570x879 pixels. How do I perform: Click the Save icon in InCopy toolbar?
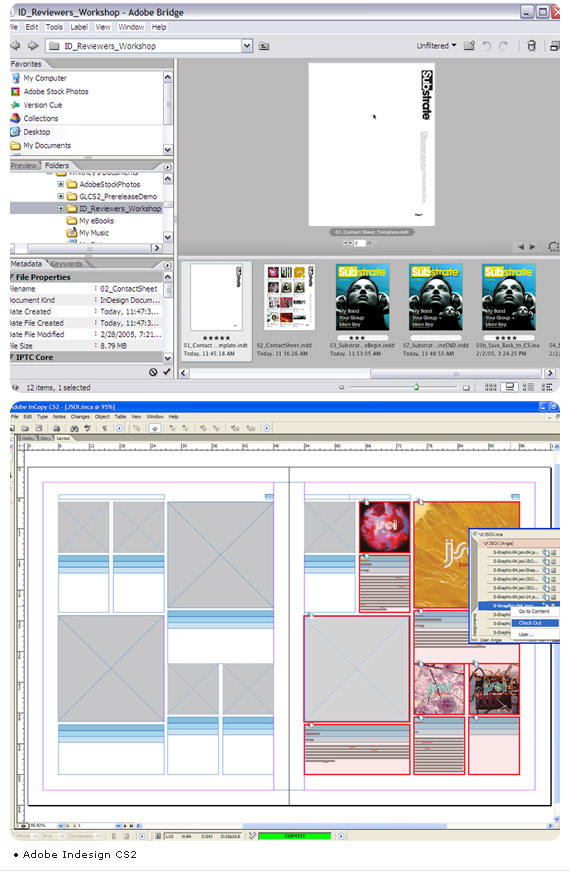click(38, 428)
